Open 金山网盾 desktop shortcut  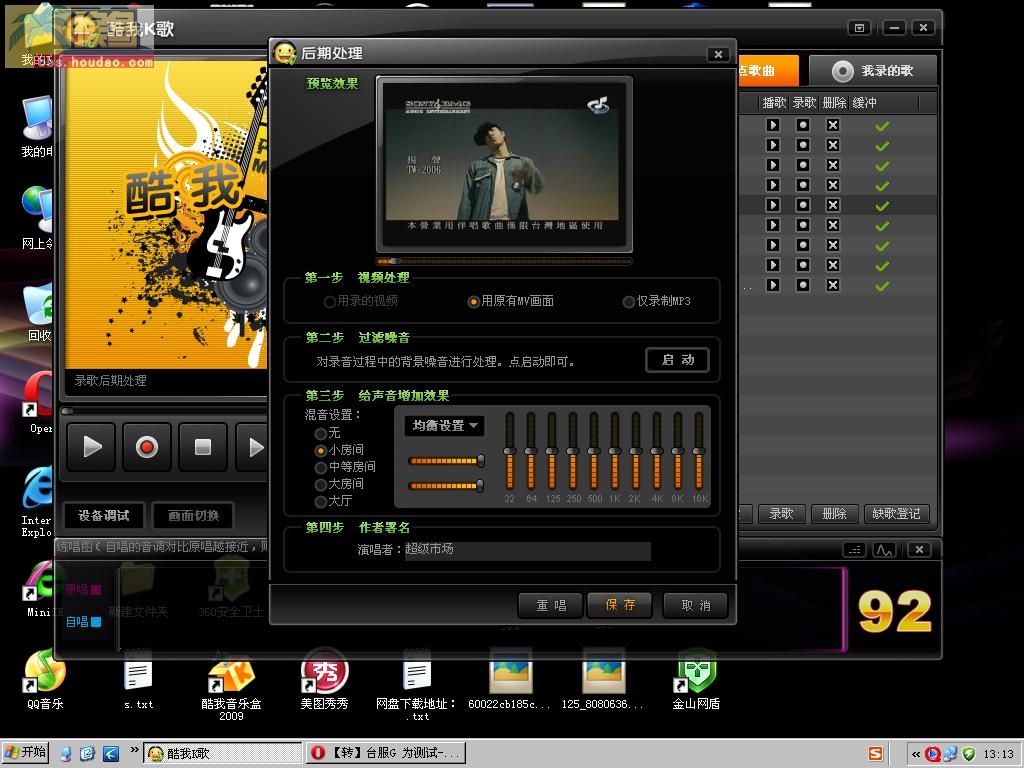(696, 681)
